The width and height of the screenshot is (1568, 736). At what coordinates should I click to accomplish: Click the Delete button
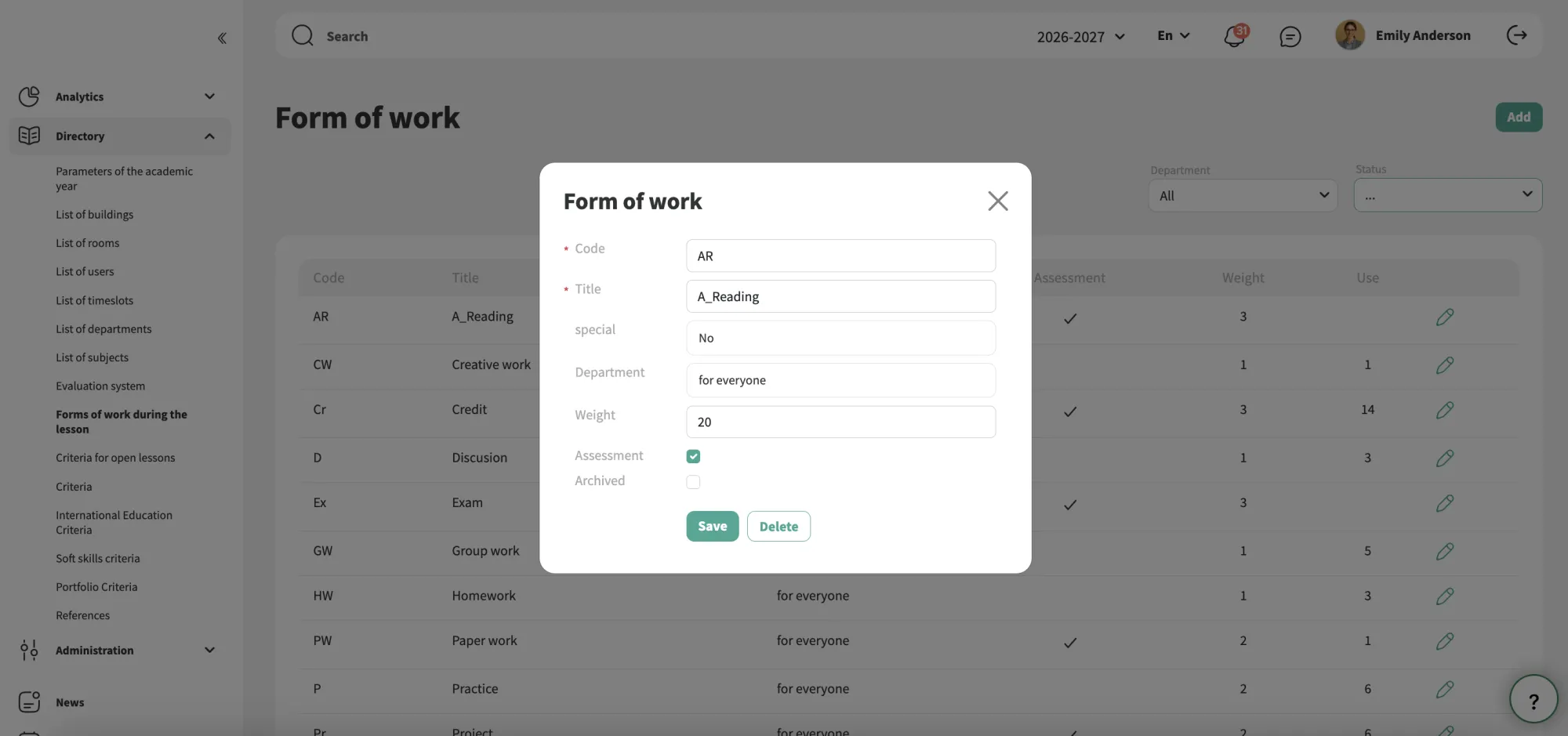tap(779, 526)
